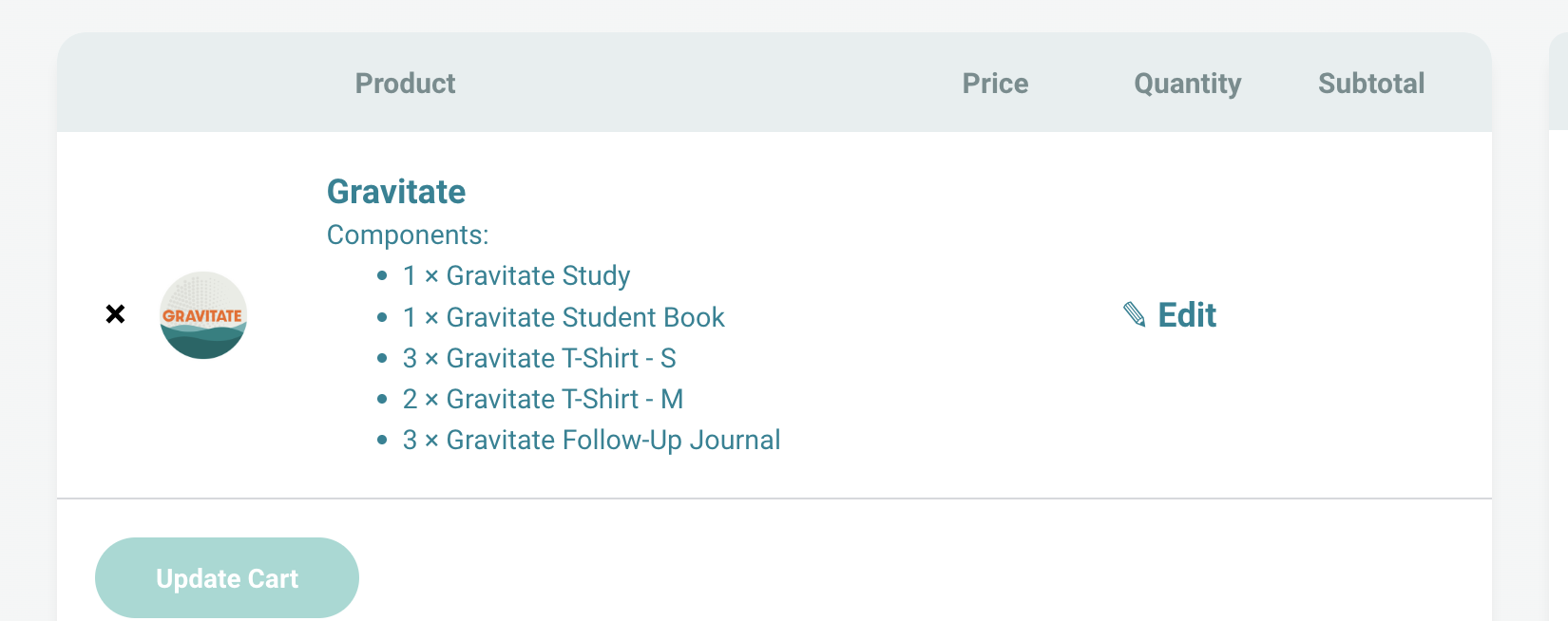Click the pencil icon beside Edit

pos(1135,314)
